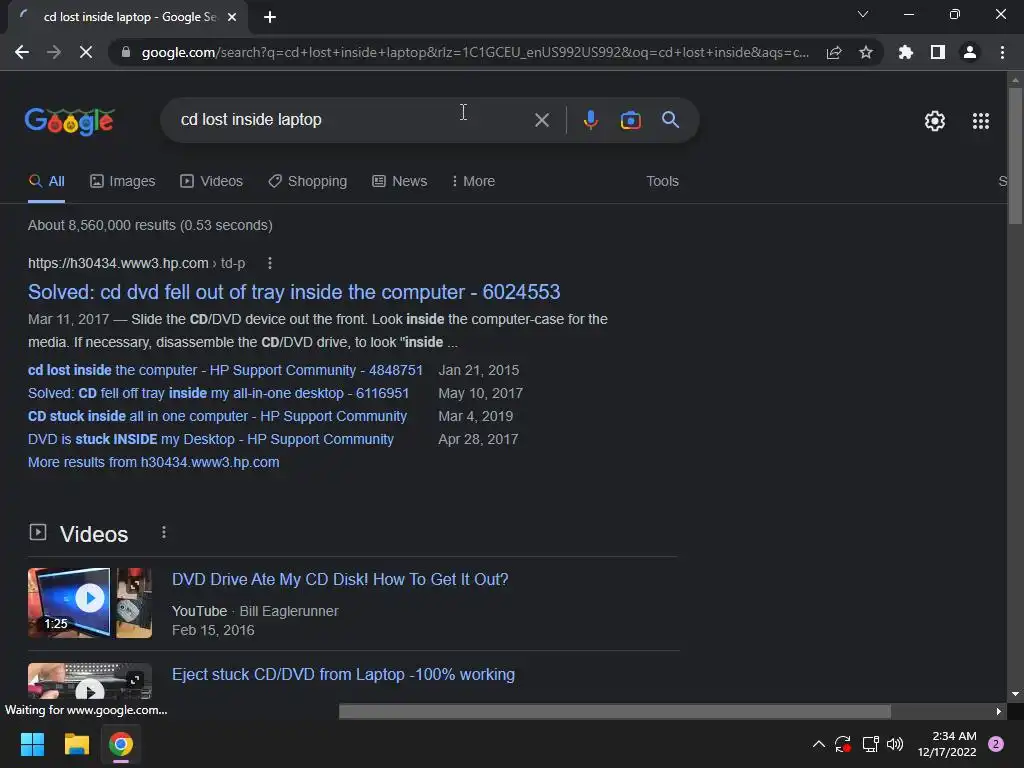1024x768 pixels.
Task: Open the site information lock icon
Action: point(126,52)
